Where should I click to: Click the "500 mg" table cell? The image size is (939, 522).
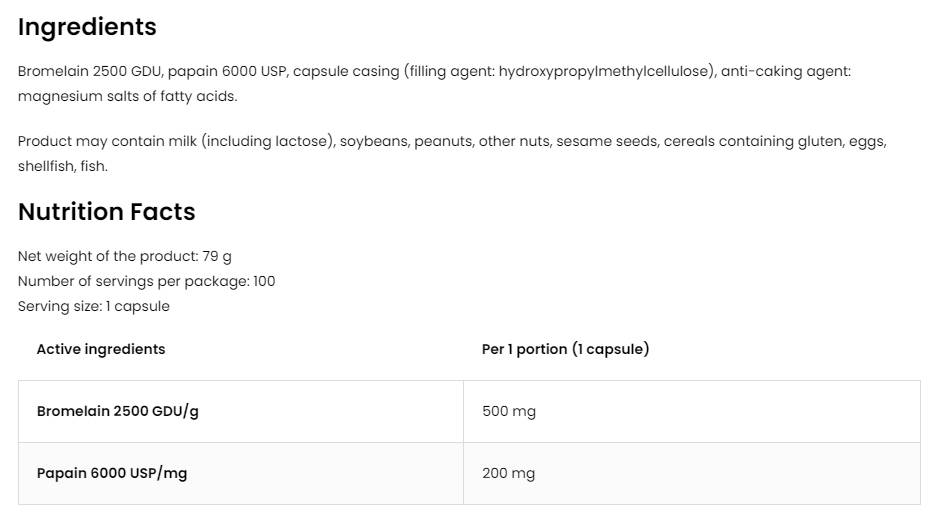(x=509, y=411)
